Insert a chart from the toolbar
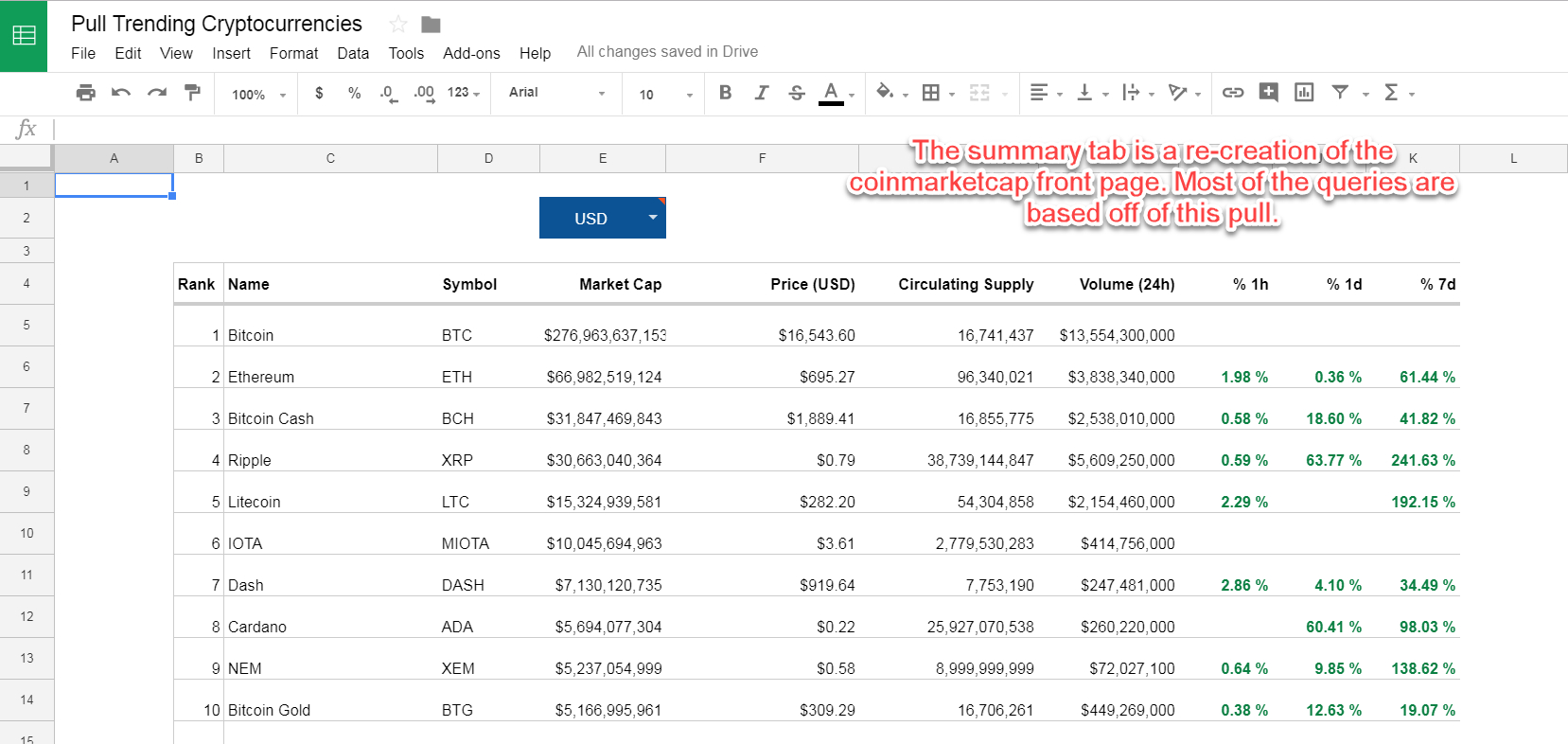 (x=1304, y=93)
